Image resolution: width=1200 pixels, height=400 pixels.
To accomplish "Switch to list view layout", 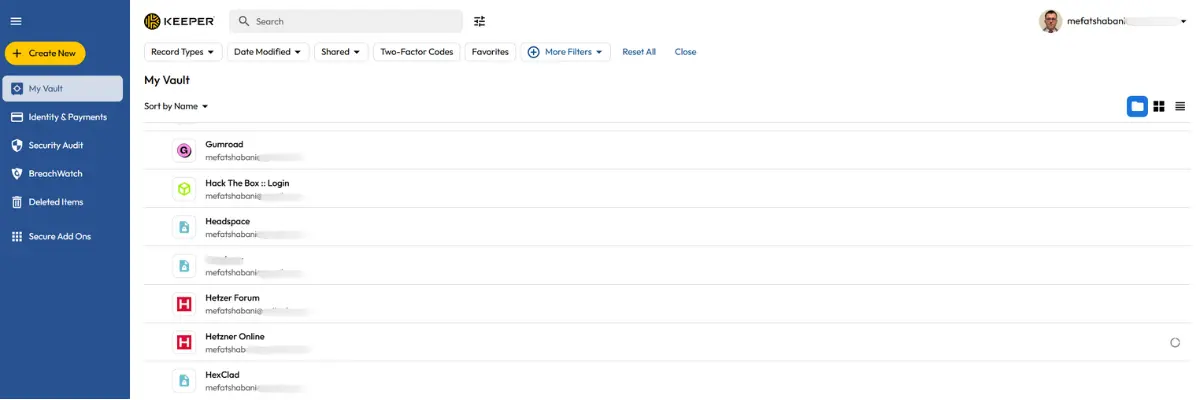I will (1180, 106).
